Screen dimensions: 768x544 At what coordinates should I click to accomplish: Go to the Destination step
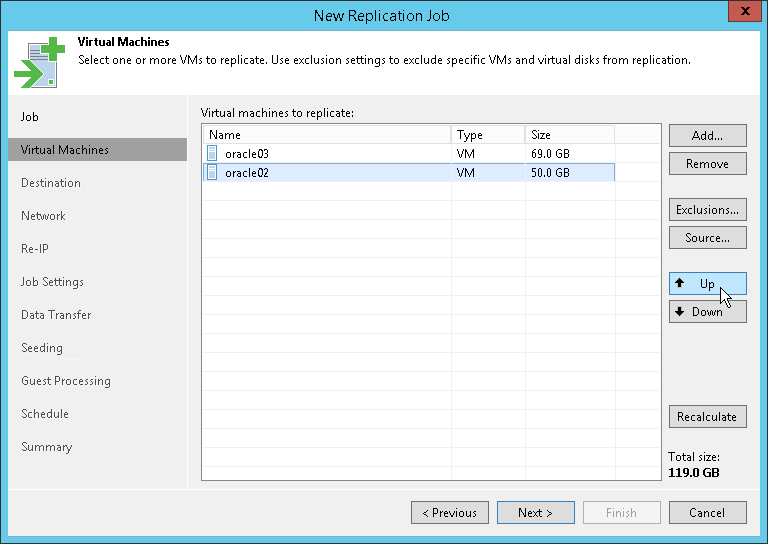pyautogui.click(x=51, y=183)
